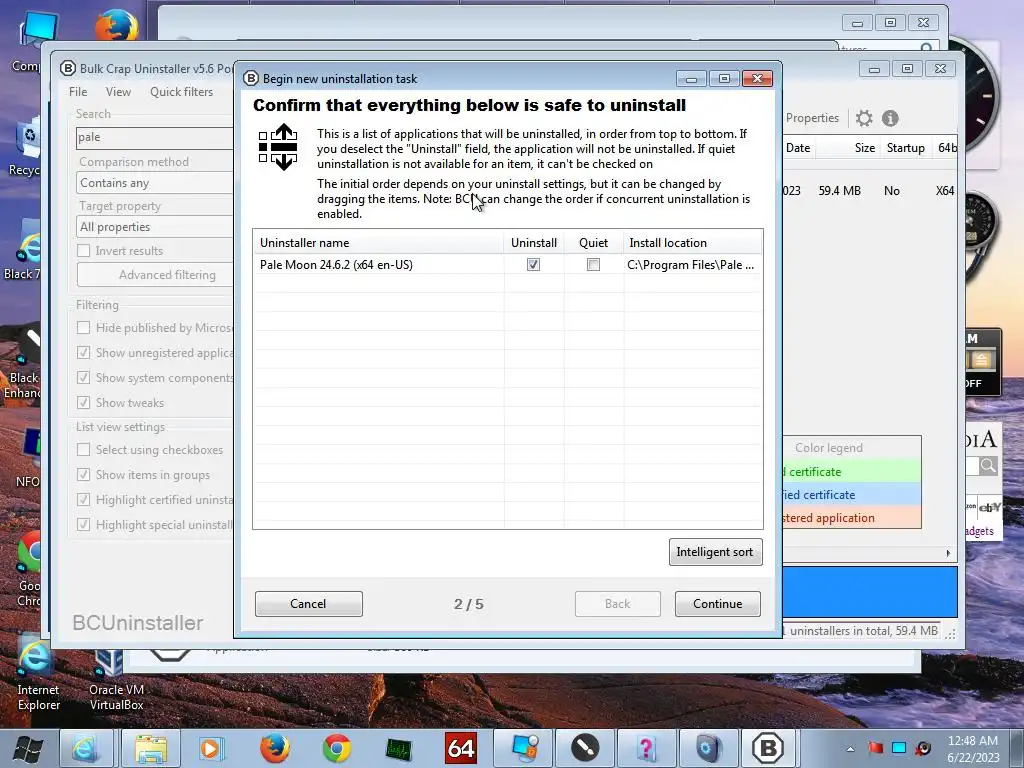The width and height of the screenshot is (1024, 768).
Task: Open the Quick filters menu
Action: click(x=182, y=92)
